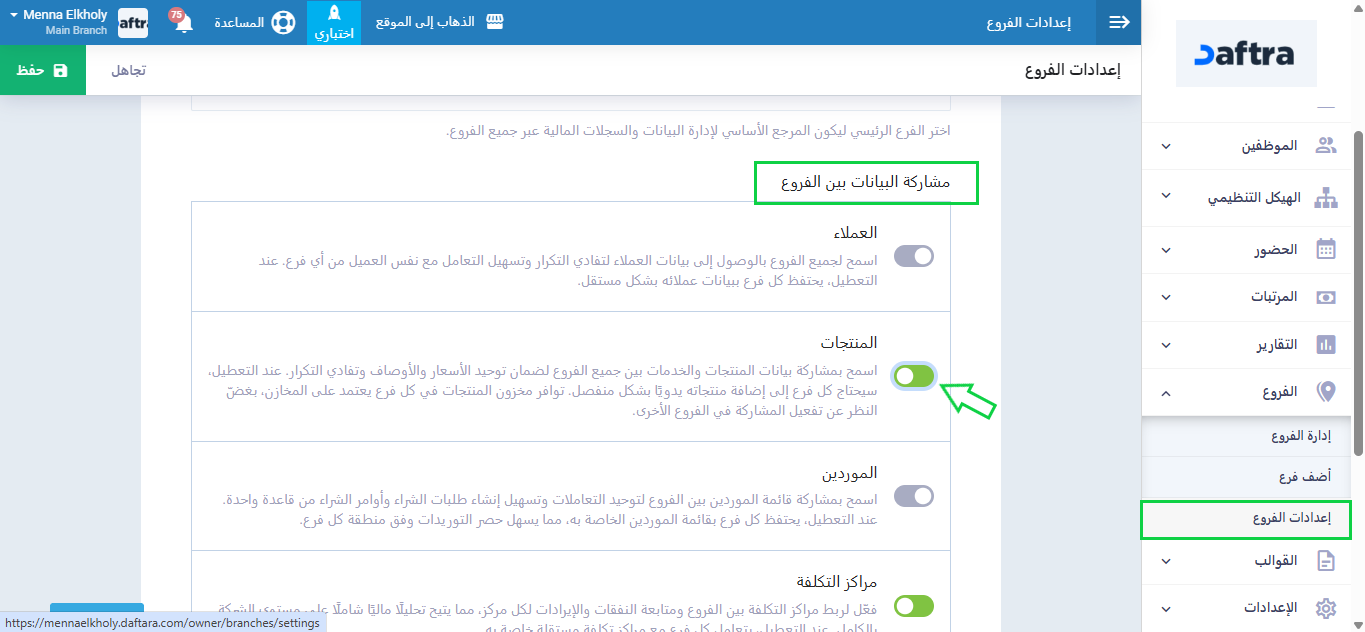The height and width of the screenshot is (632, 1365).
Task: Click the التقارير chart icon in sidebar
Action: pyautogui.click(x=1326, y=344)
